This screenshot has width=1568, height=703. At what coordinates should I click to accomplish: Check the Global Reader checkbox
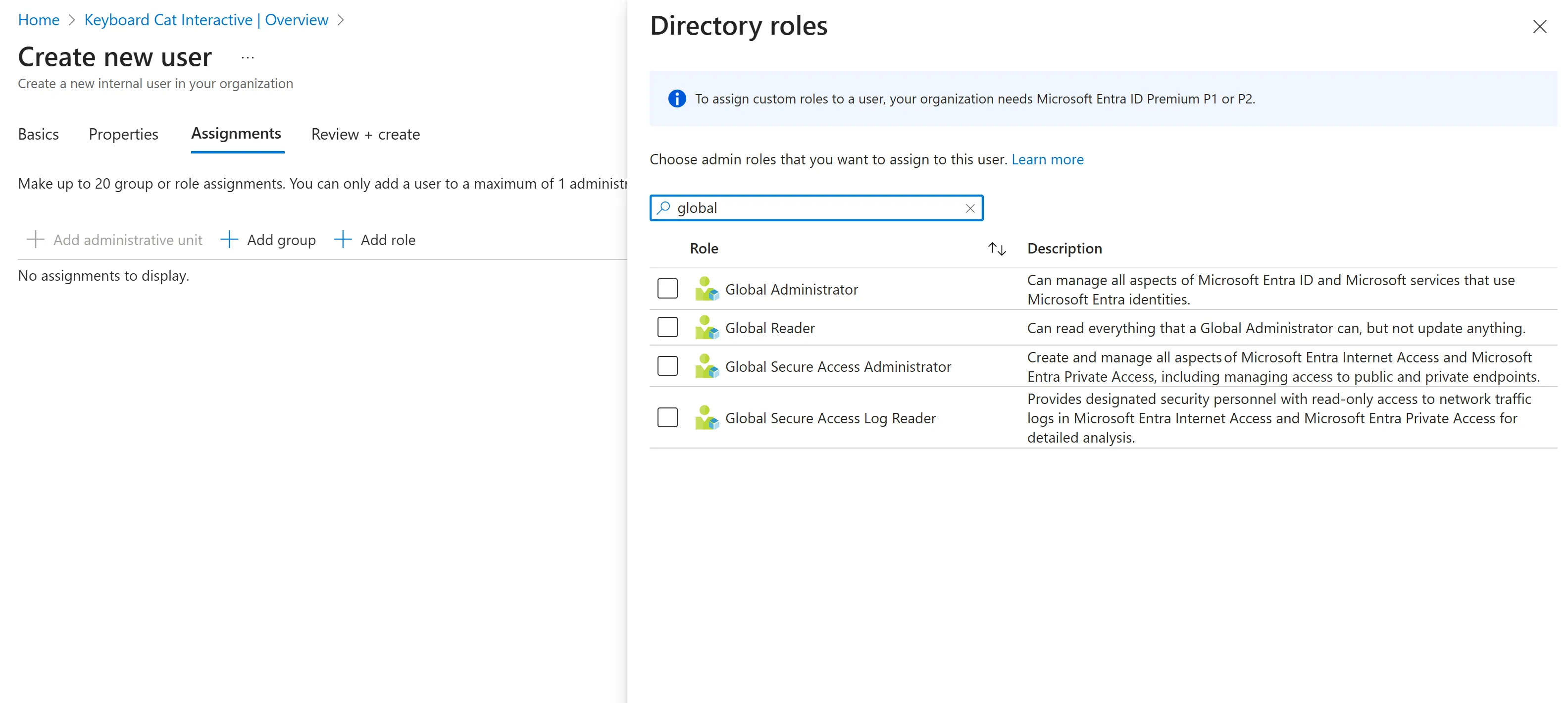667,327
